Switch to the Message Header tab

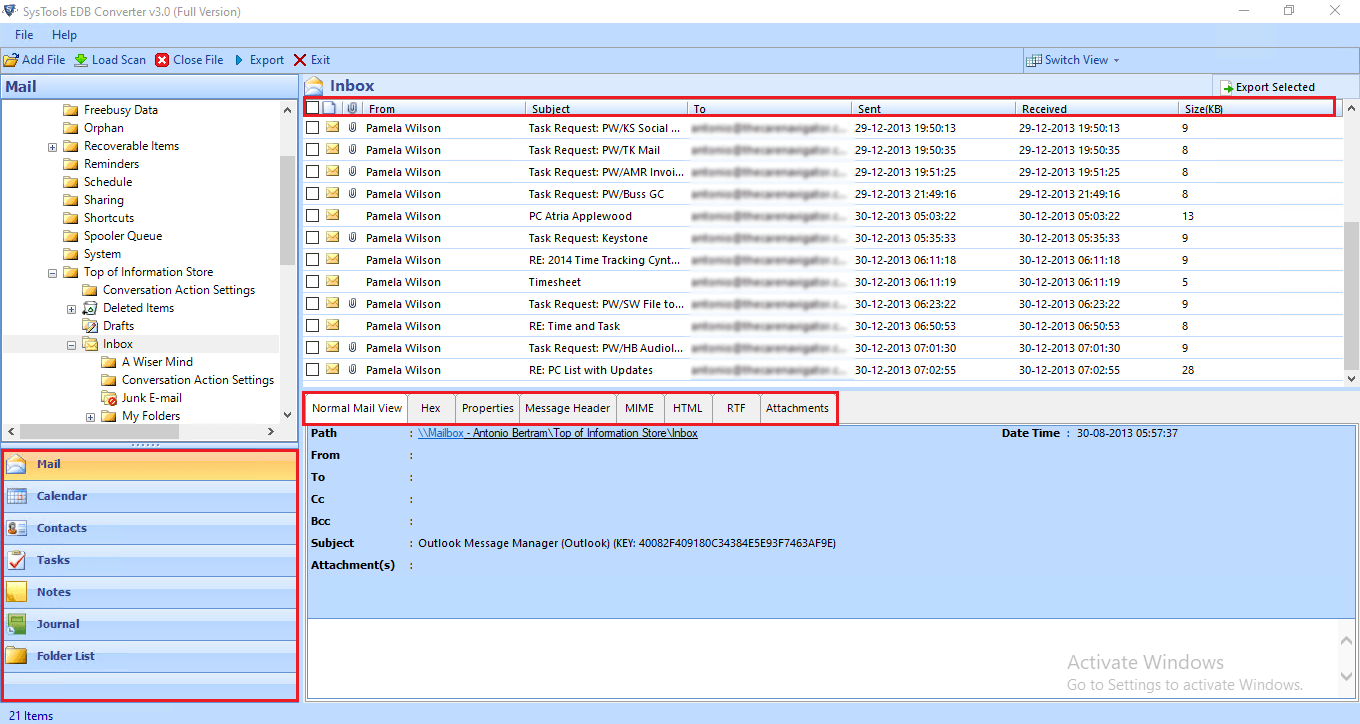(567, 408)
